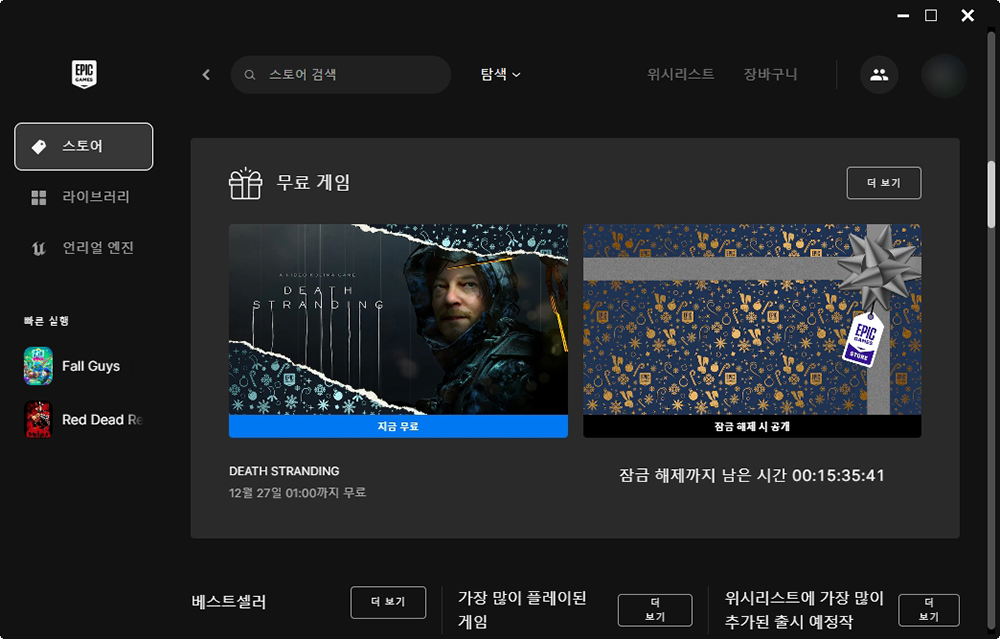Click the vertical scrollbar thumb
Image resolution: width=1000 pixels, height=639 pixels.
[x=991, y=195]
